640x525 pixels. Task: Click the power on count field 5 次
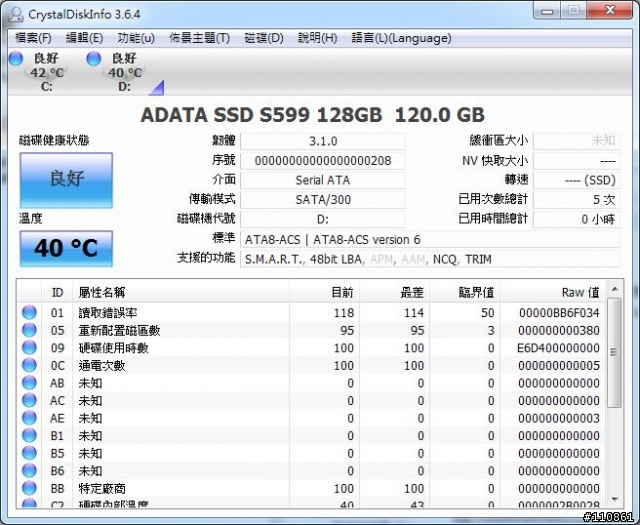pos(576,200)
